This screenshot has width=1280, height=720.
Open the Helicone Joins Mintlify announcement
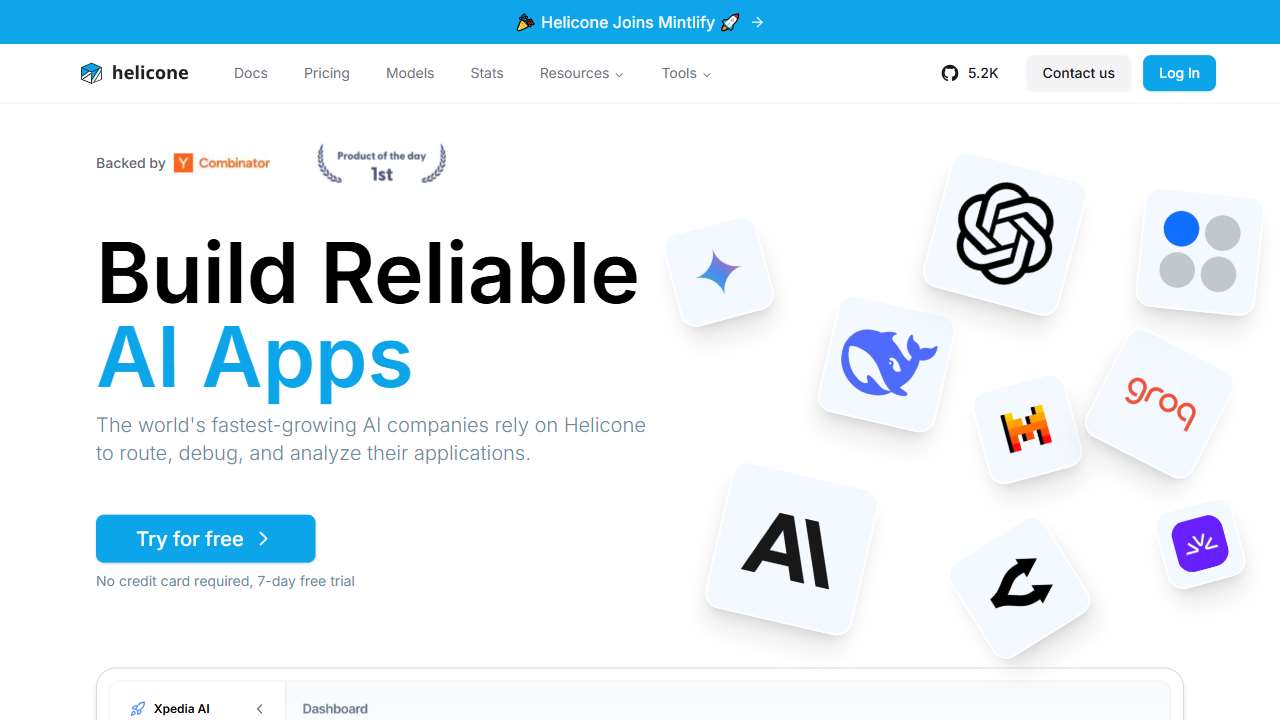tap(640, 22)
